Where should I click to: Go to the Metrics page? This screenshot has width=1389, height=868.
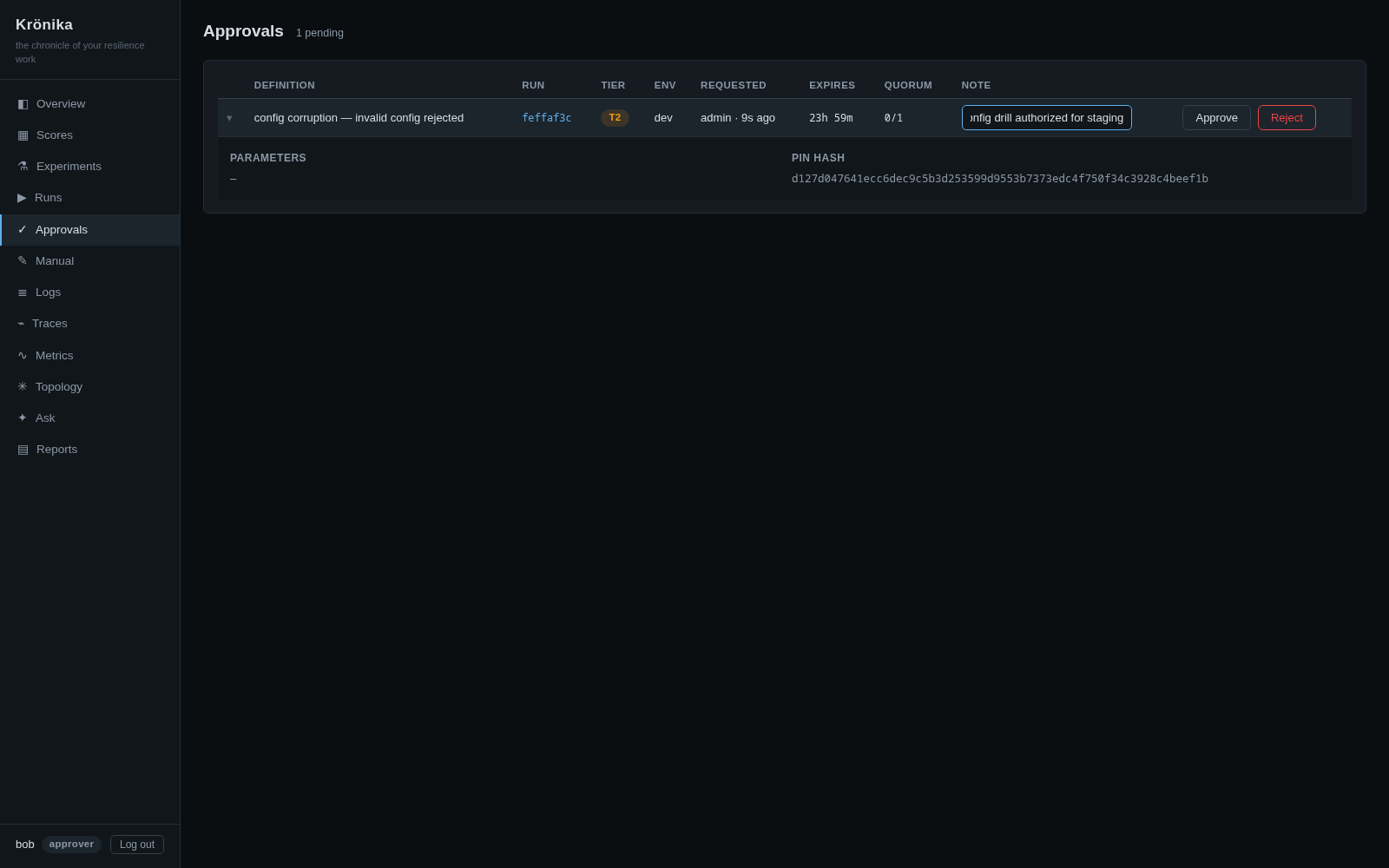pyautogui.click(x=90, y=356)
